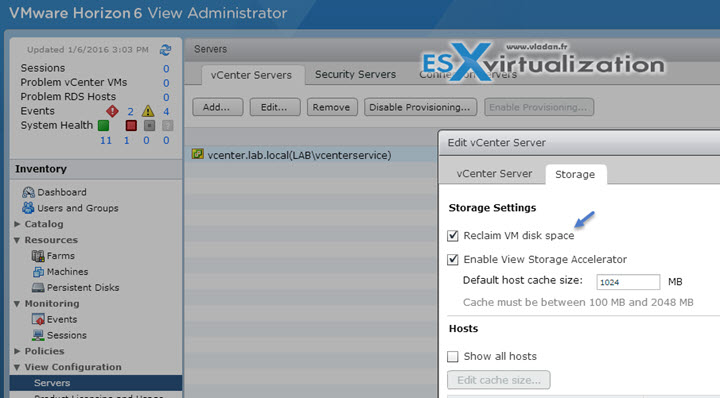Open the Users and Groups item
Viewport: 720px width, 398px height.
(x=78, y=208)
